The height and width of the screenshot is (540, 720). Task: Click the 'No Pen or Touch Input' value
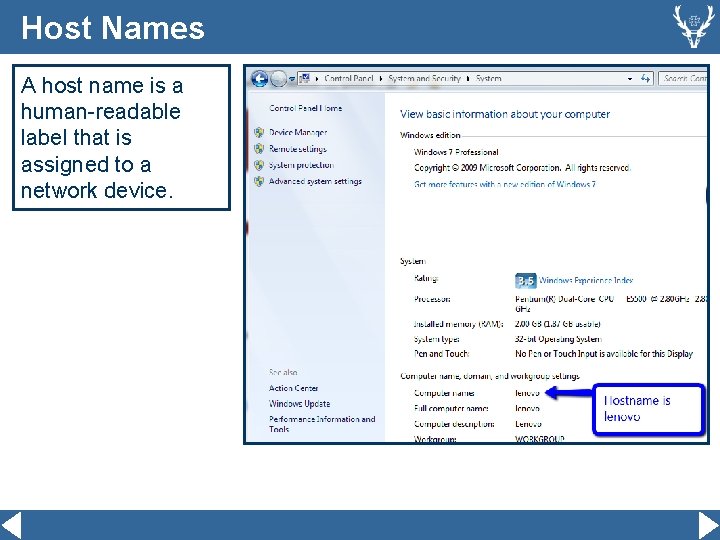[604, 354]
